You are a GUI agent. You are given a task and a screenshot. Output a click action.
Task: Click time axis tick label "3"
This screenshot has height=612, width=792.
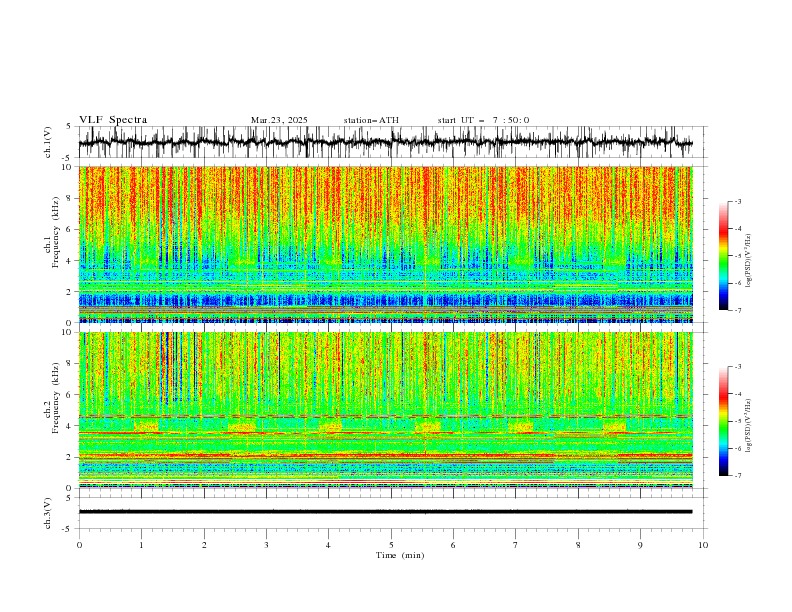coord(266,545)
